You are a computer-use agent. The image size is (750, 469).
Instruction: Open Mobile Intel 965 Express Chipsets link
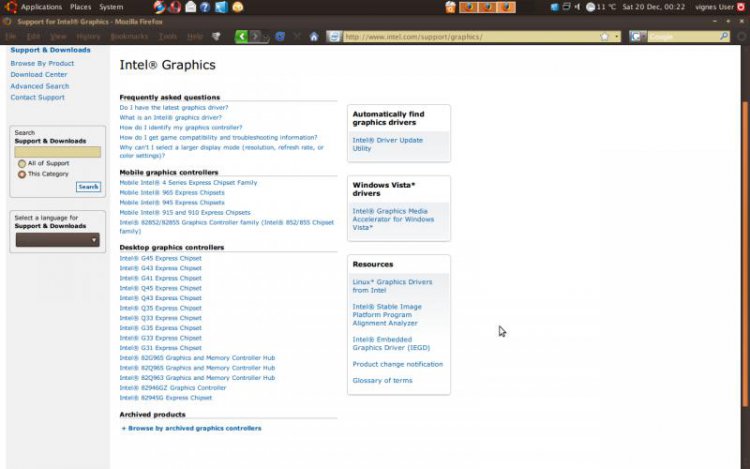pyautogui.click(x=172, y=193)
